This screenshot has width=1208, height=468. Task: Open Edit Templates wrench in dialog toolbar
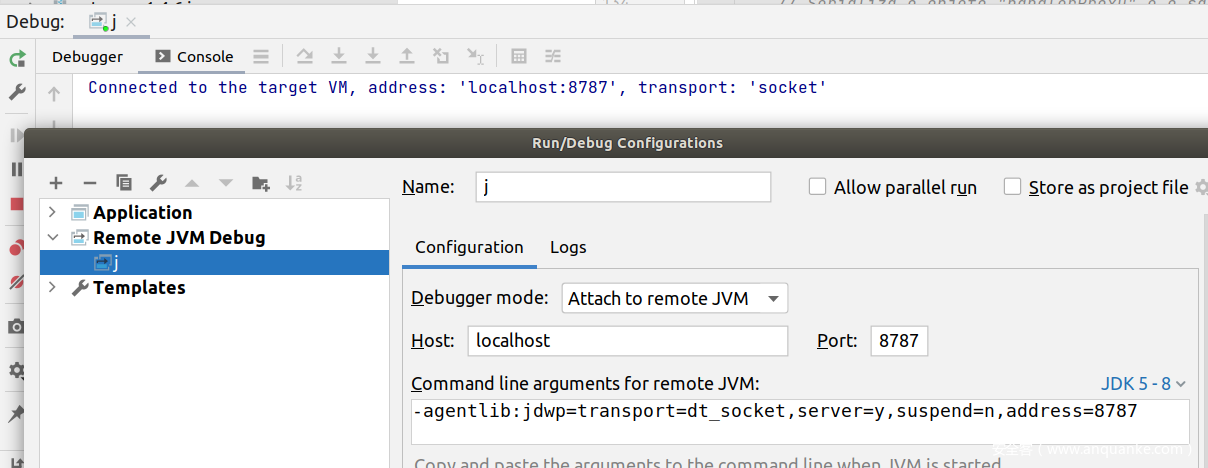[157, 183]
